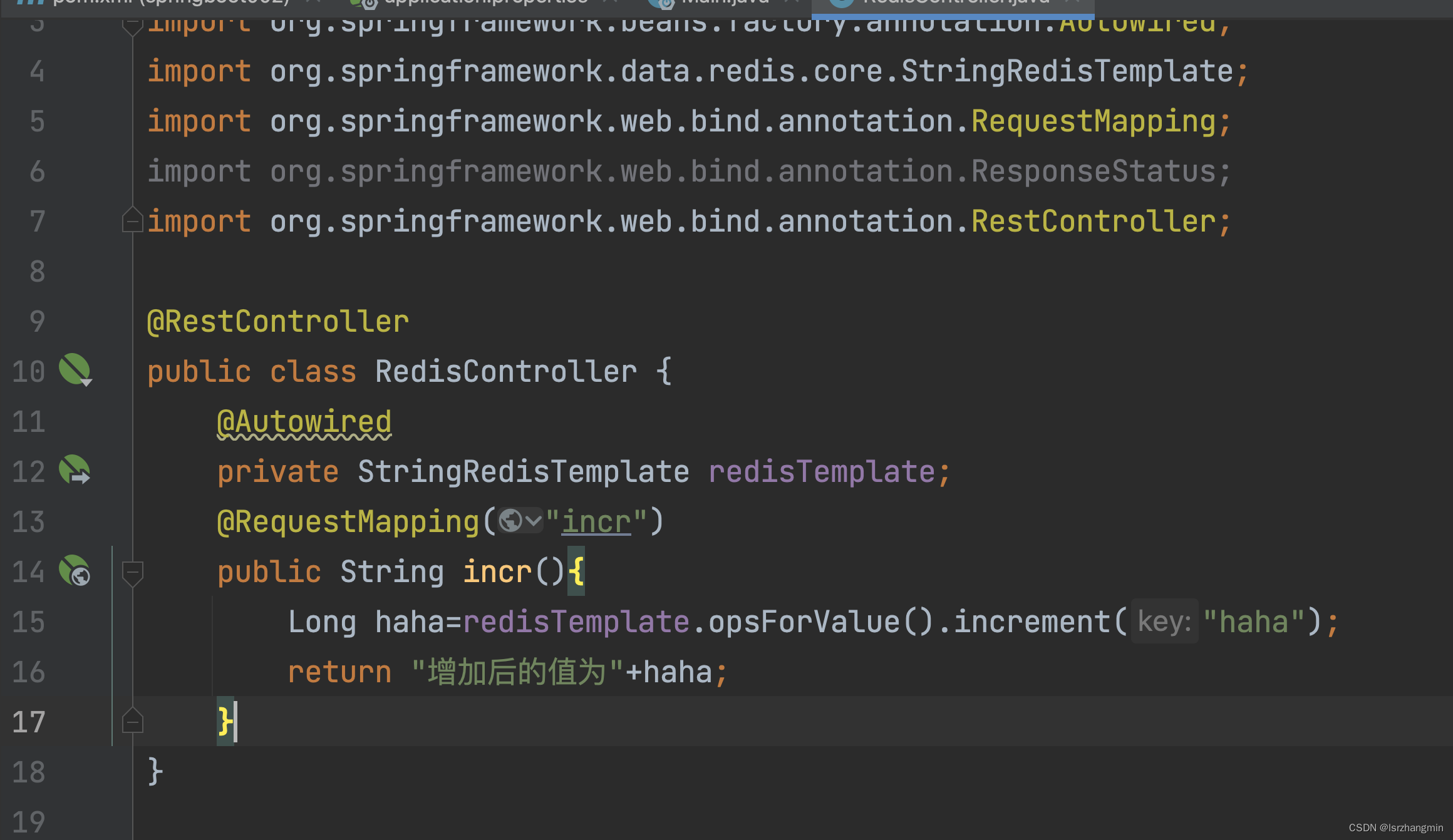Screen dimensions: 1453x840
Task: Click the "key:" parameter inlay hint
Action: (x=1164, y=622)
